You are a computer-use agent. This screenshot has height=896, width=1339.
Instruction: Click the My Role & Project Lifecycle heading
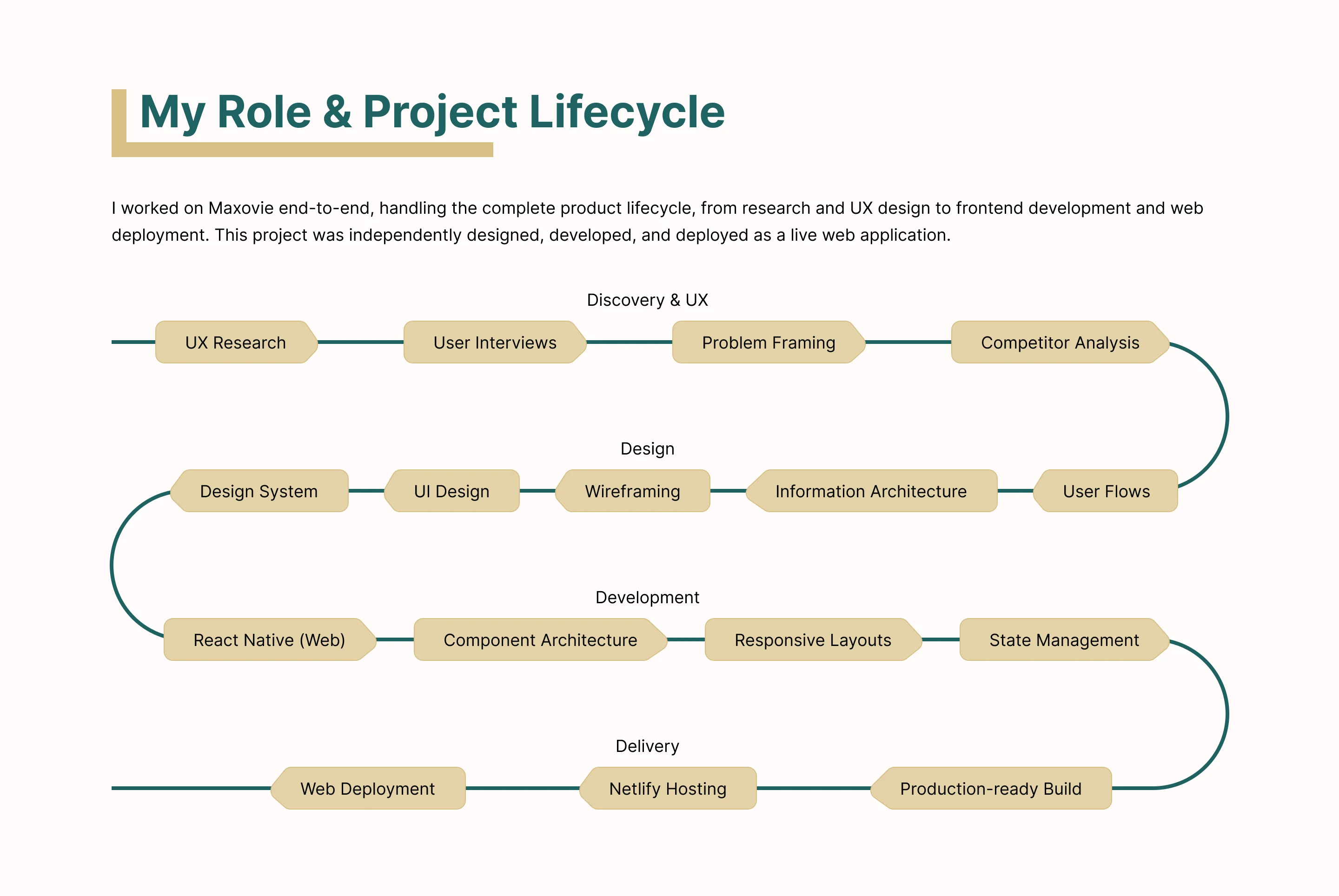pyautogui.click(x=432, y=112)
